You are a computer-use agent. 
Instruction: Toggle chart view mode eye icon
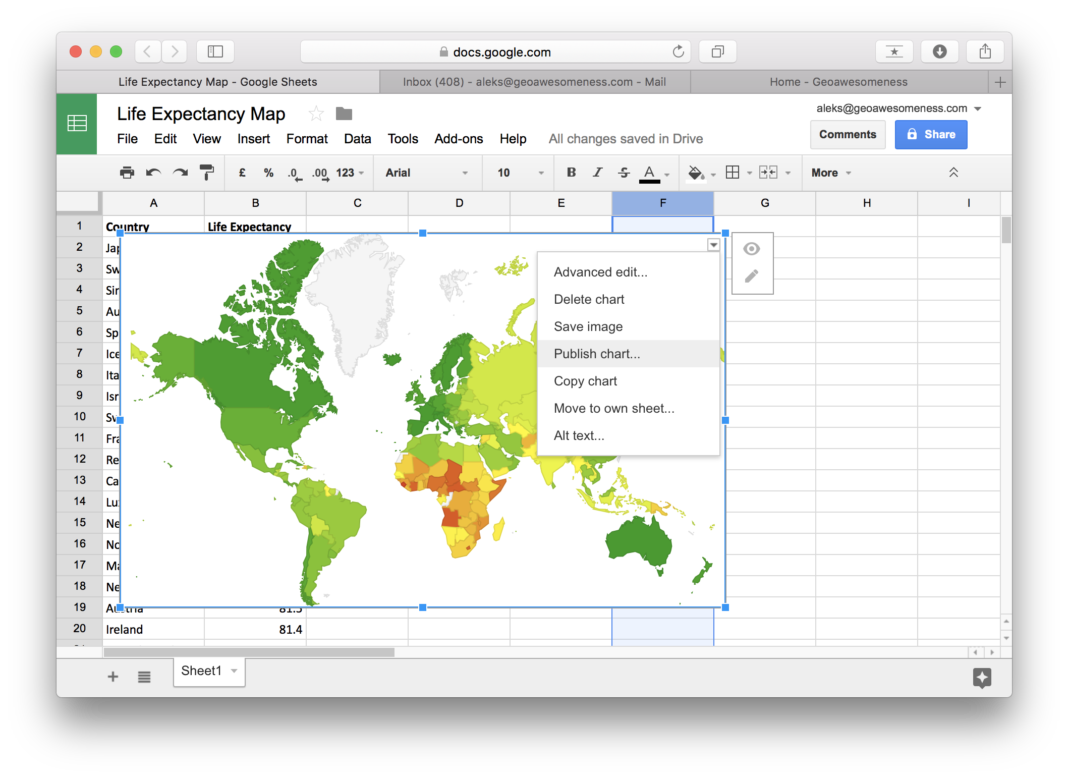pyautogui.click(x=752, y=249)
